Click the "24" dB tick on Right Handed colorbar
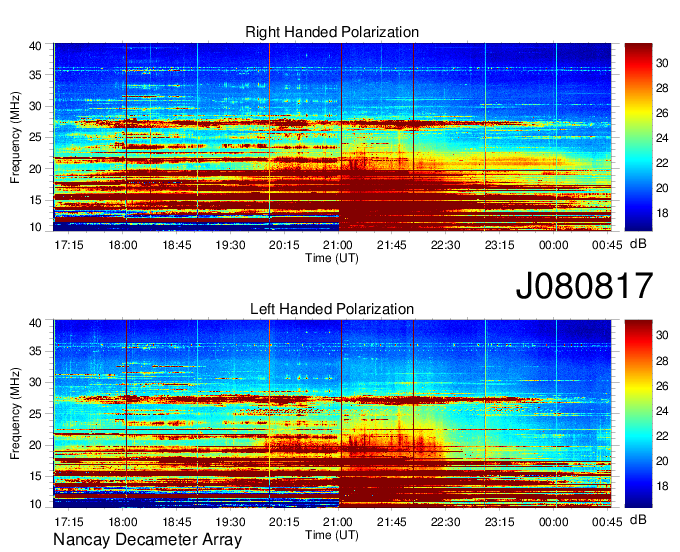This screenshot has width=680, height=552. pos(662,138)
